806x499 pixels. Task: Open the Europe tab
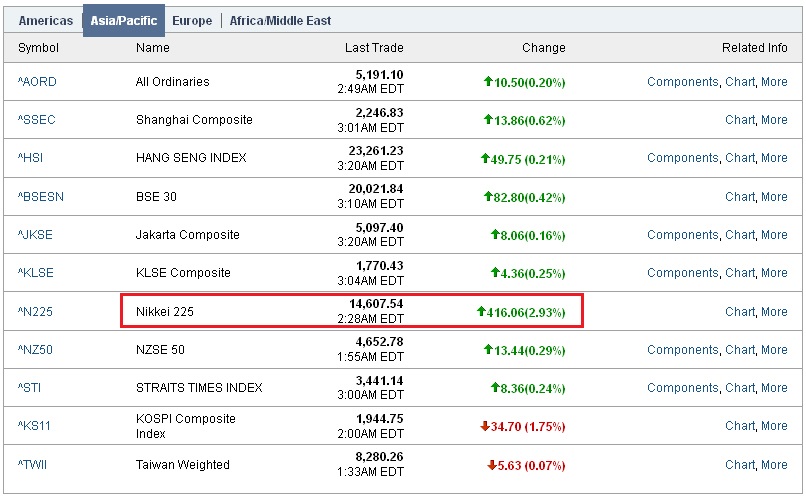(x=192, y=20)
